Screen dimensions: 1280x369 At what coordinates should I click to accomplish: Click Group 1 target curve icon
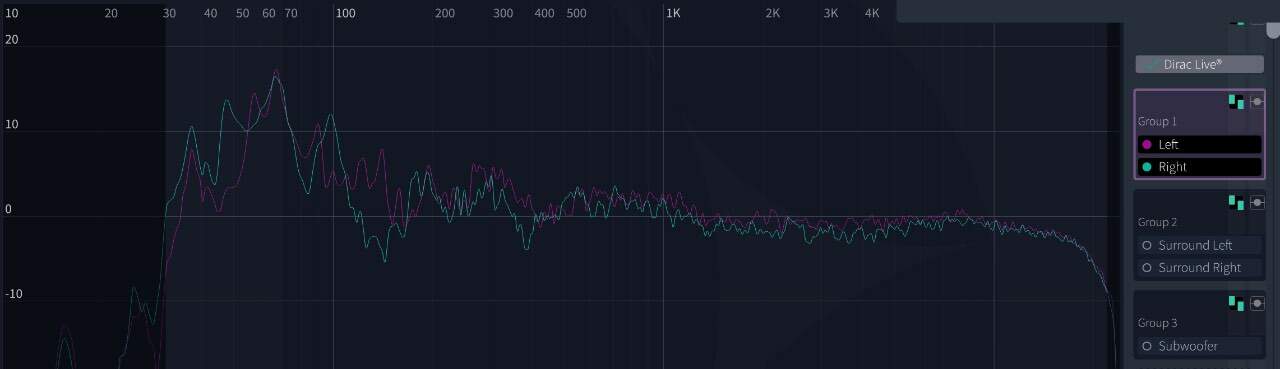pos(1257,101)
